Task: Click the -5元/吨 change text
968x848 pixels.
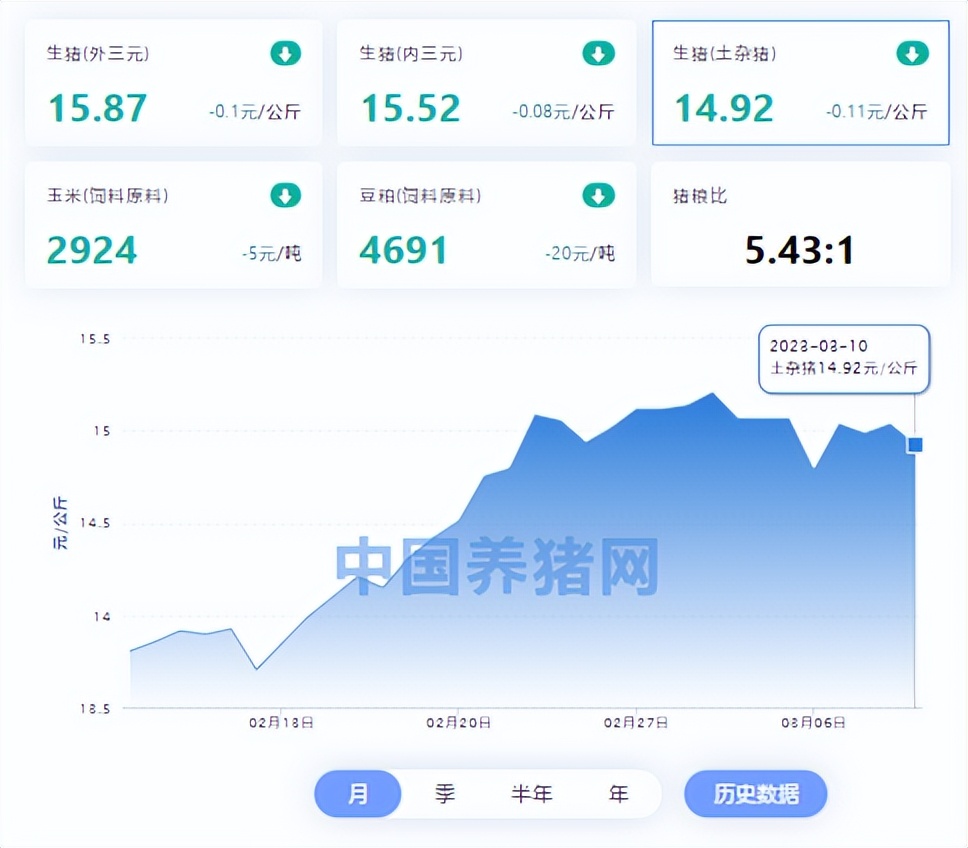Action: (x=272, y=254)
